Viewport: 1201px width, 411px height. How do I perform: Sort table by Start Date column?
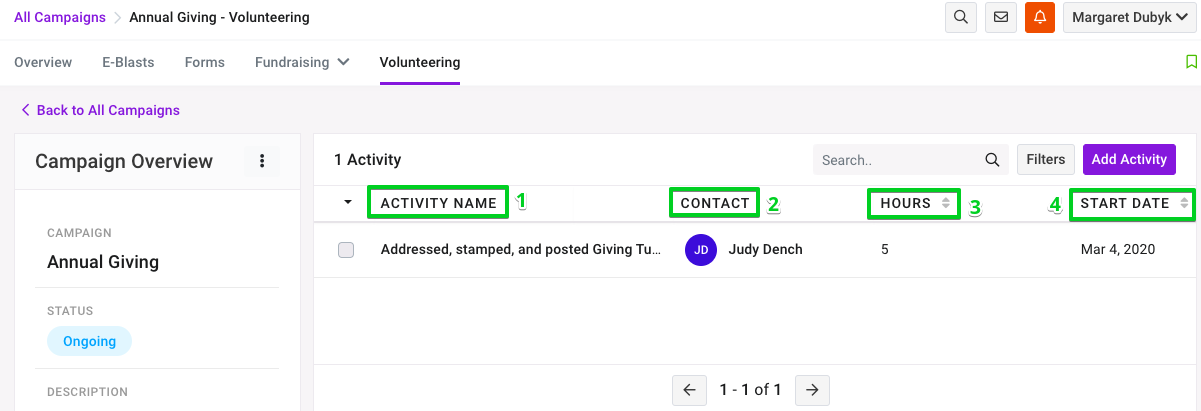(x=1132, y=203)
